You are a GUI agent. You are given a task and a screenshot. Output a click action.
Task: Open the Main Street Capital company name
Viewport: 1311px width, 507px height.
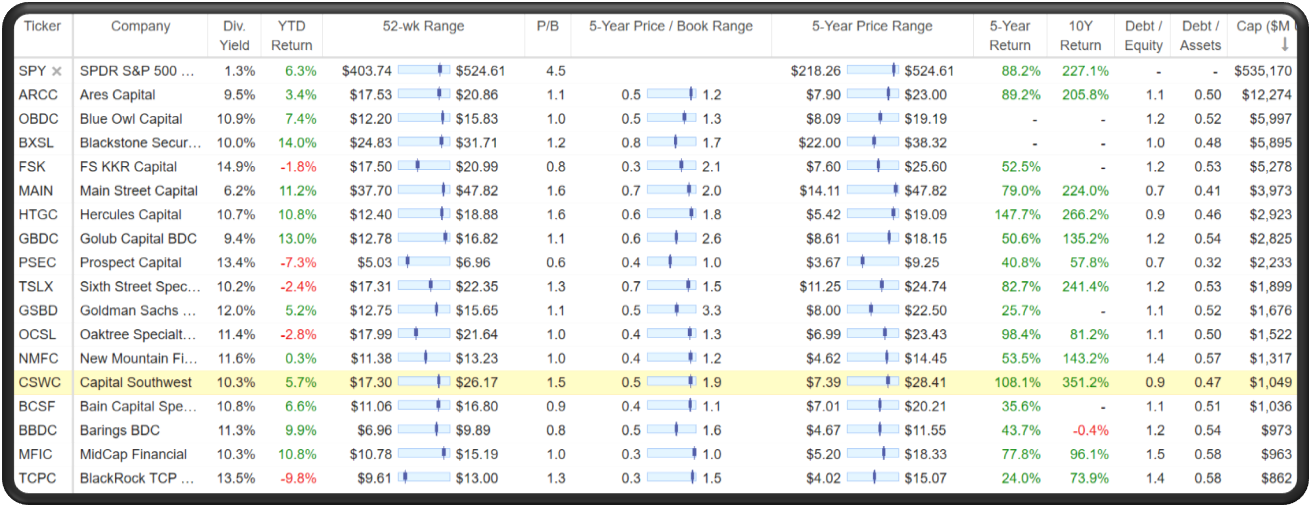tap(139, 191)
